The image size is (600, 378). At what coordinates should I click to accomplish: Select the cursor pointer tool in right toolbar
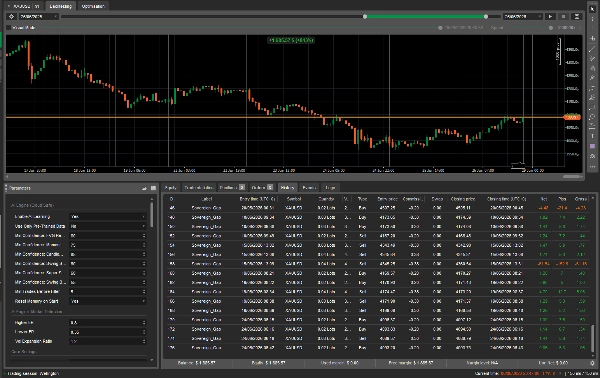592,8
